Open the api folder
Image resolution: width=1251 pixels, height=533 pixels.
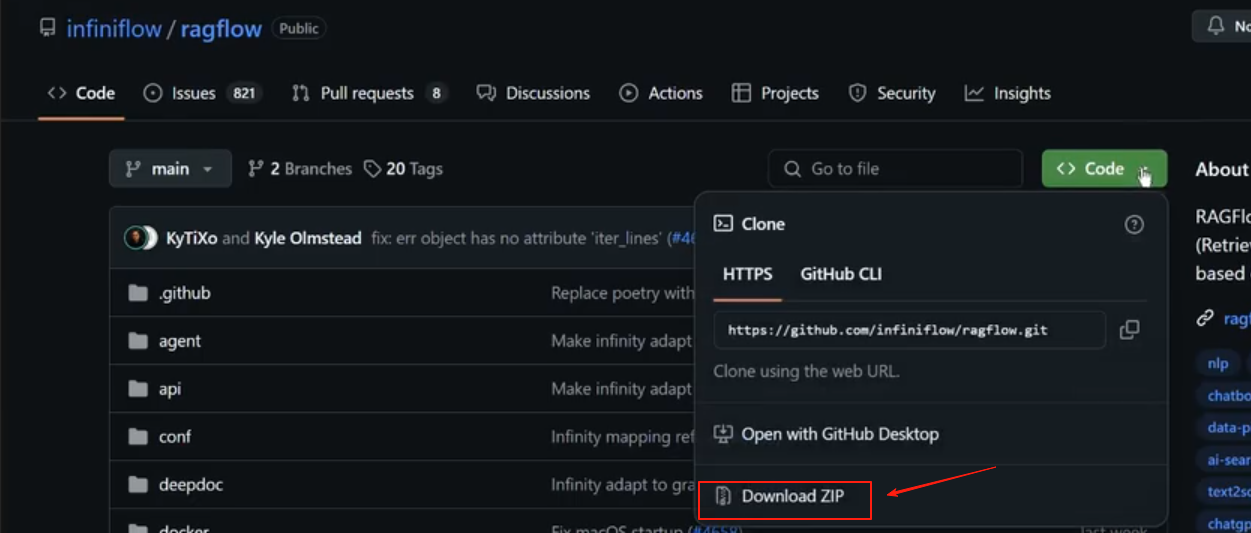[170, 389]
